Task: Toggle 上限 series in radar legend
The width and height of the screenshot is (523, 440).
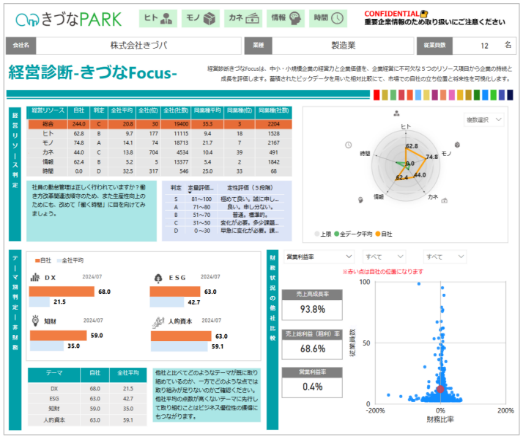Action: [323, 234]
